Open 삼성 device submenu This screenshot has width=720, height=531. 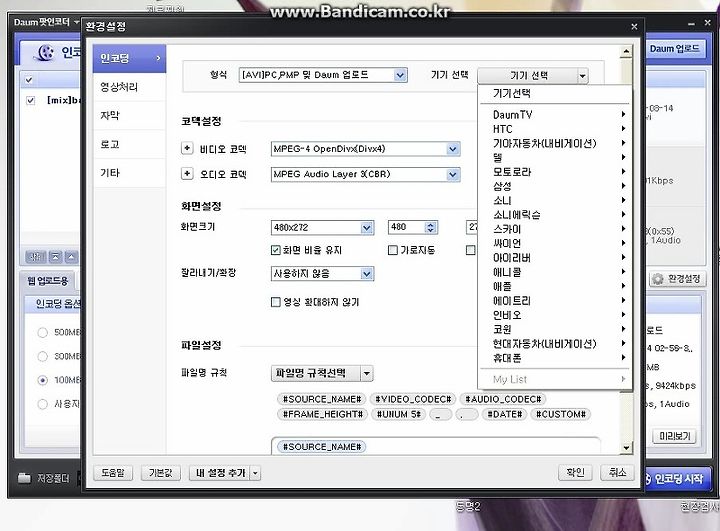coord(555,186)
